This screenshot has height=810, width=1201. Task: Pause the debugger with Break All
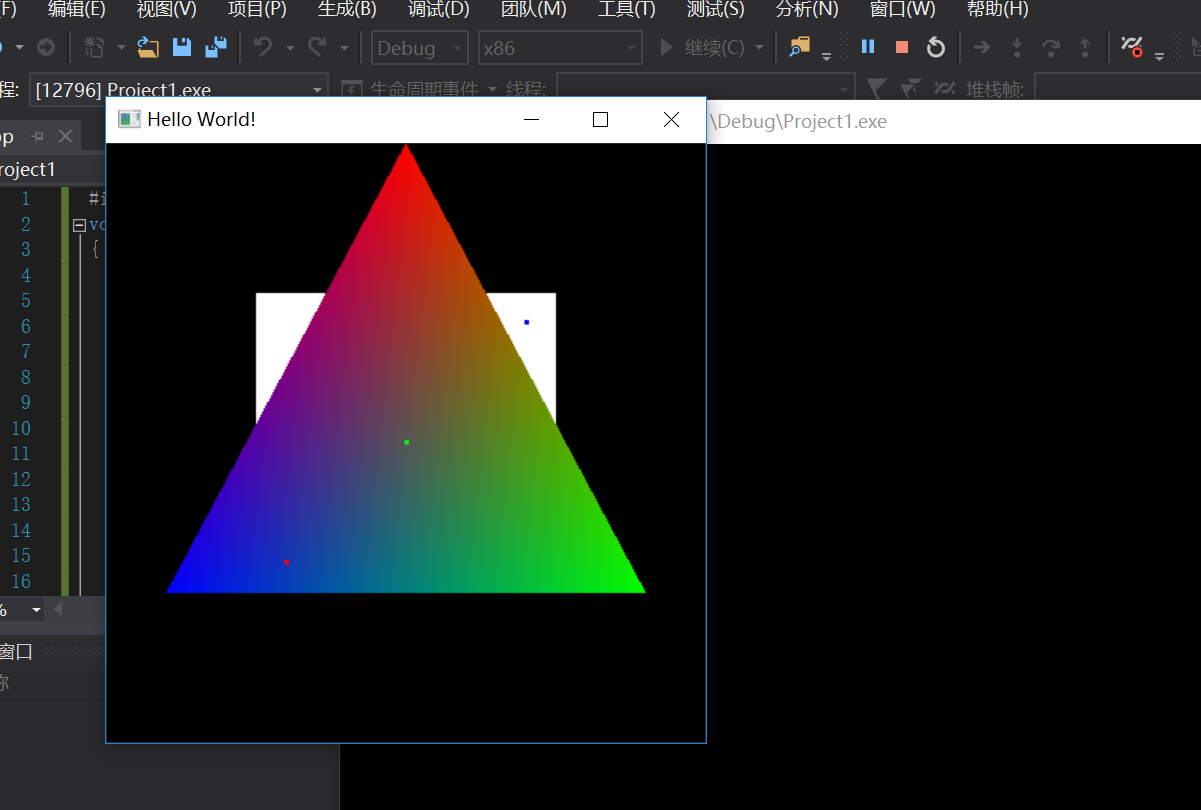(868, 47)
